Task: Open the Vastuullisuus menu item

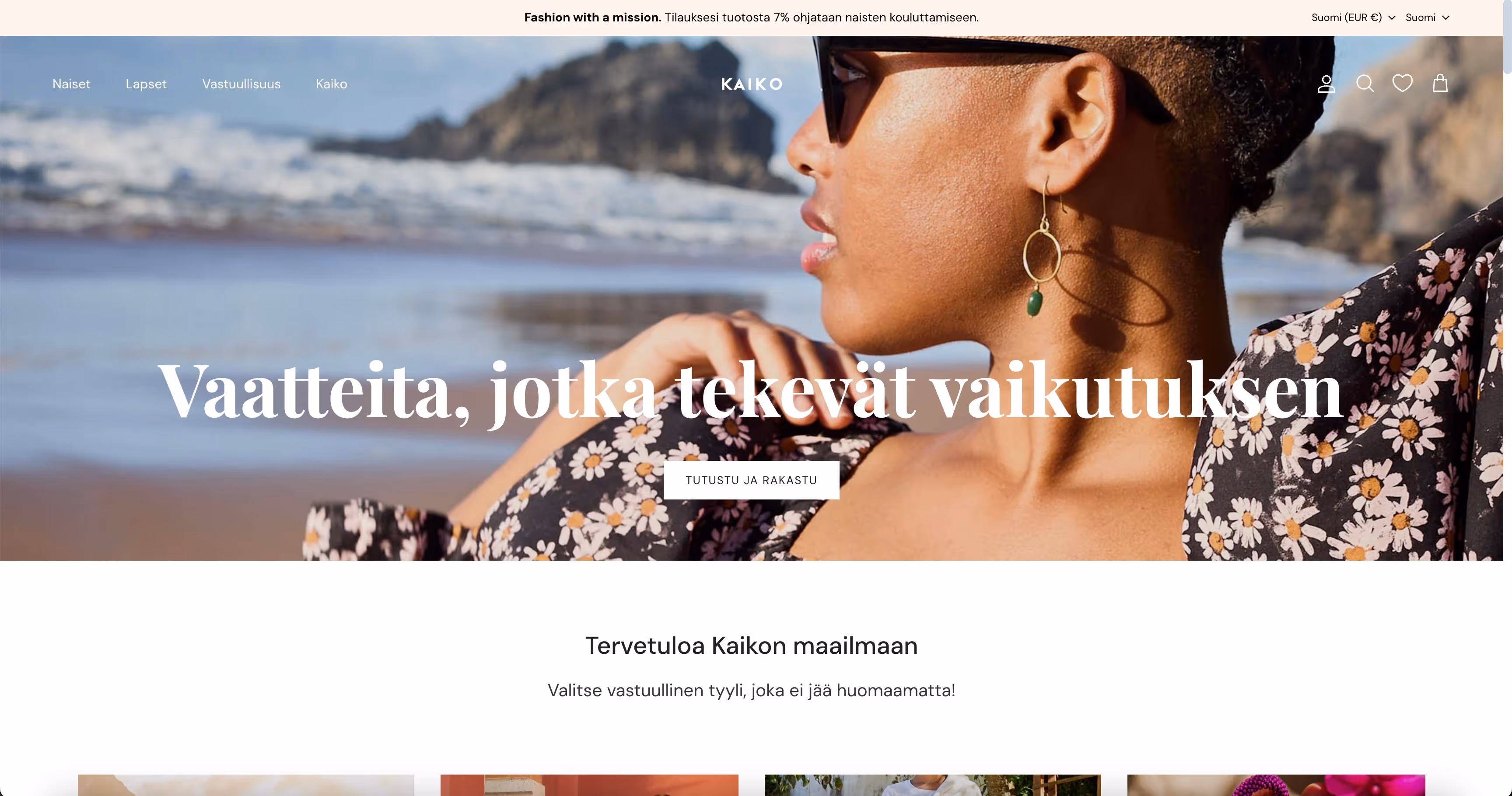Action: point(241,84)
